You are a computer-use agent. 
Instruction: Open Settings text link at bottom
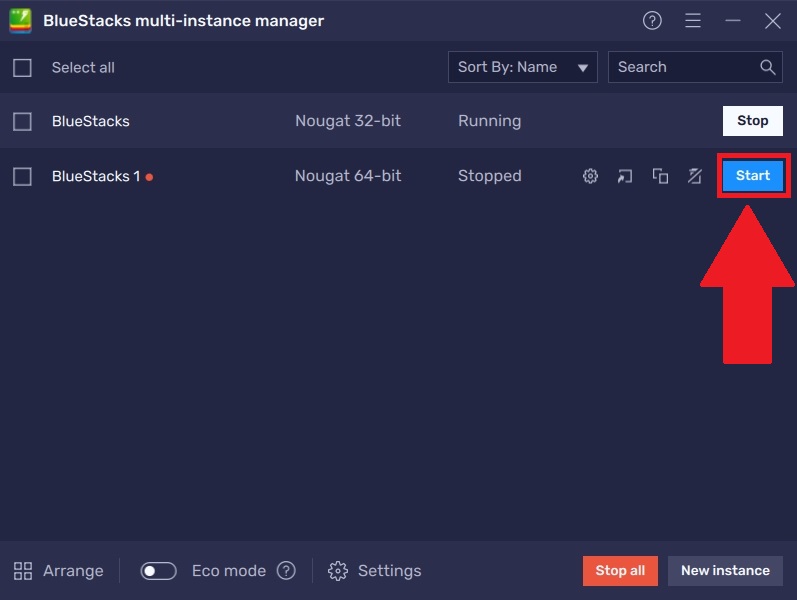[x=389, y=571]
